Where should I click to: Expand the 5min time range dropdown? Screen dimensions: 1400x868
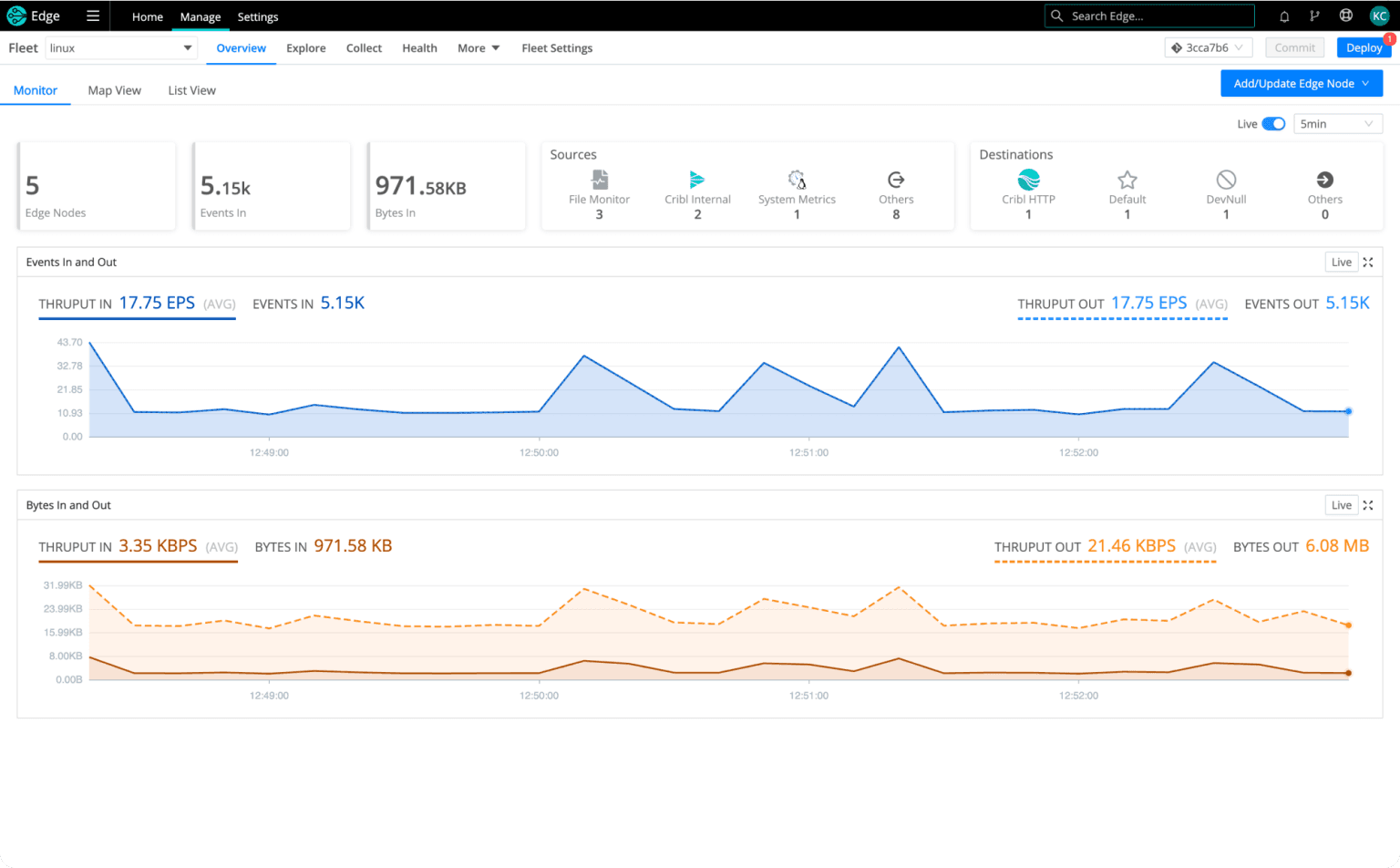coord(1336,124)
